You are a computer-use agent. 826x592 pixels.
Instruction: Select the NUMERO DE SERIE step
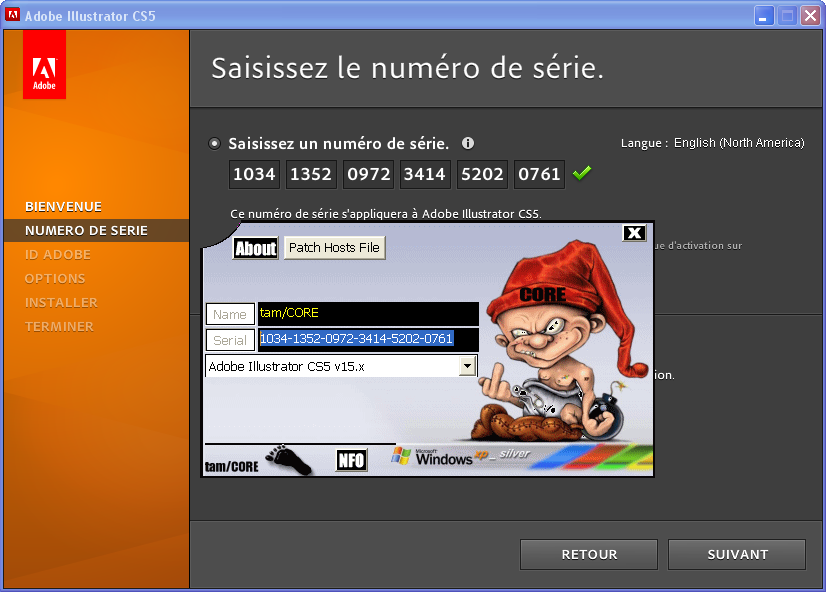pyautogui.click(x=96, y=231)
